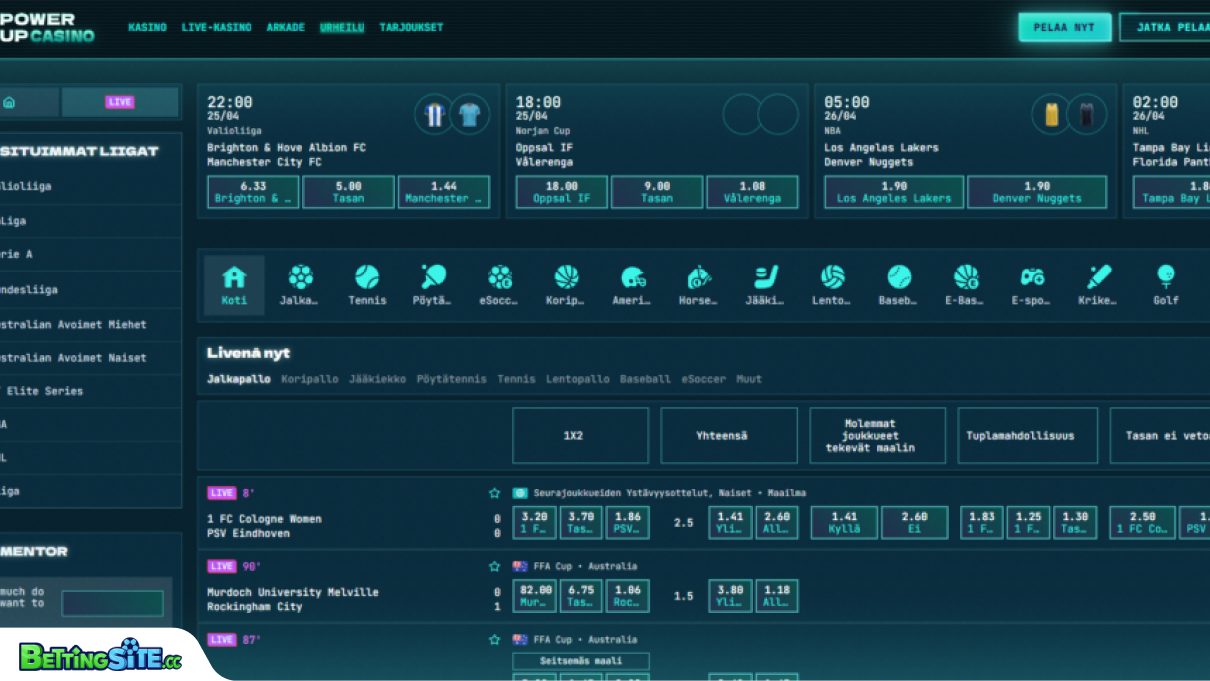Bet 1.90 on Denver Nuggets
The width and height of the screenshot is (1210, 681).
pos(1038,192)
